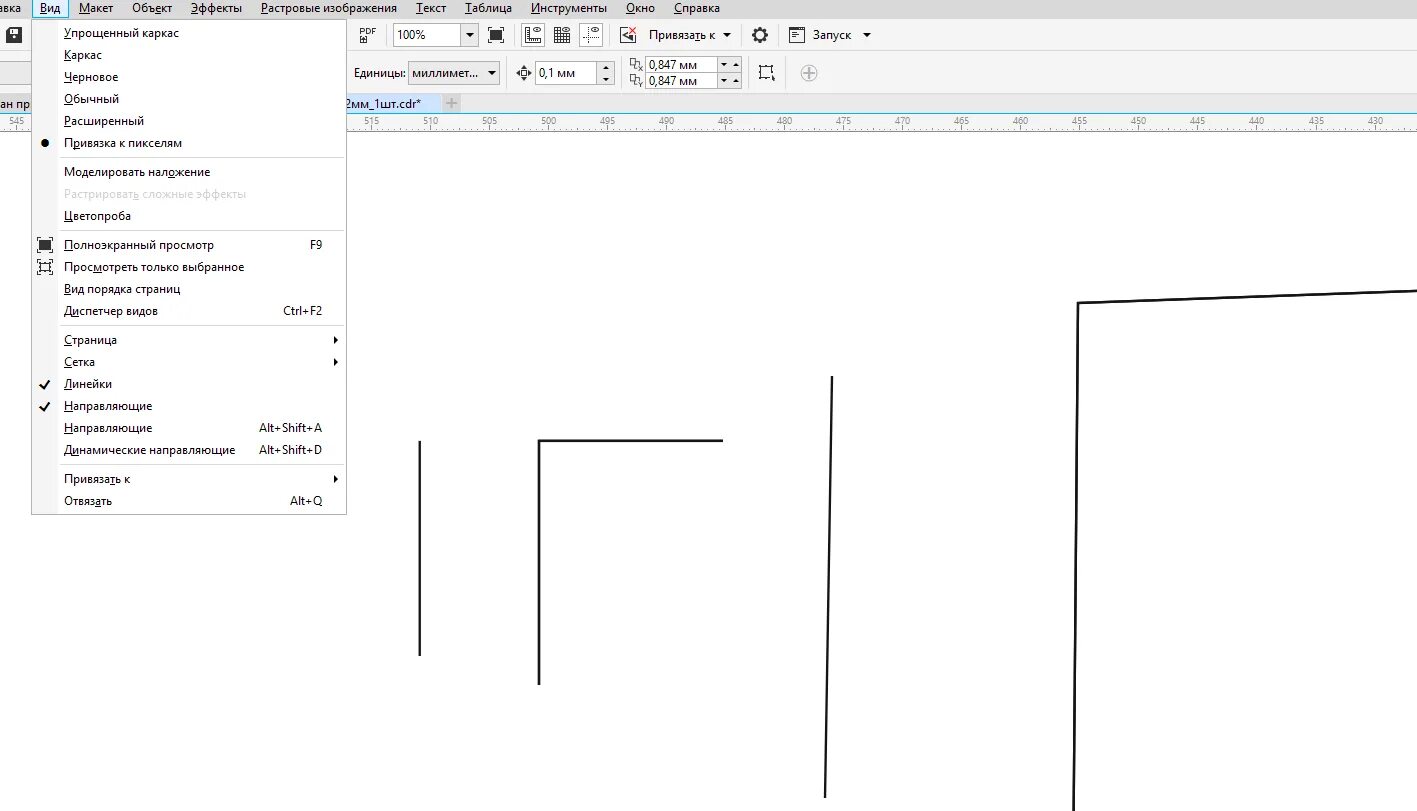Open Диспетчер видов (Ctrl+F2)
The width and height of the screenshot is (1417, 811).
coord(189,311)
